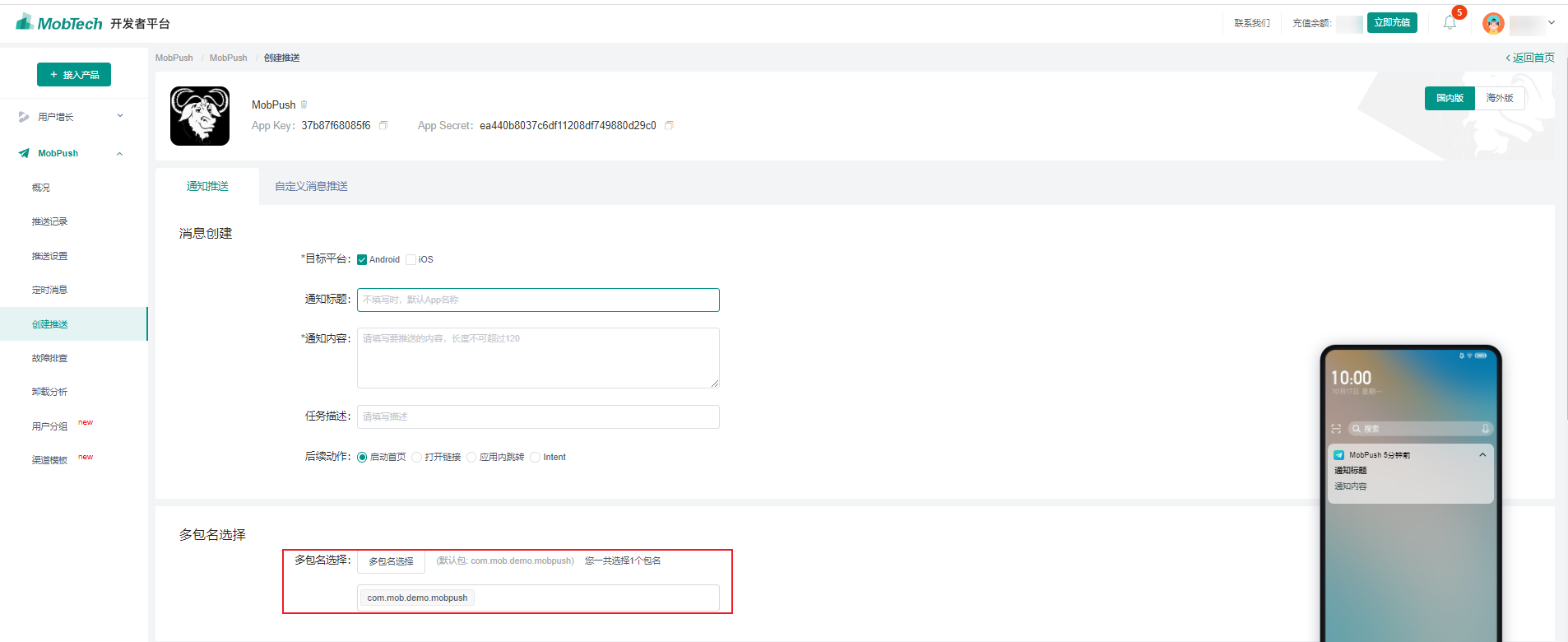Collapse the MobPush sidebar section

[x=120, y=153]
